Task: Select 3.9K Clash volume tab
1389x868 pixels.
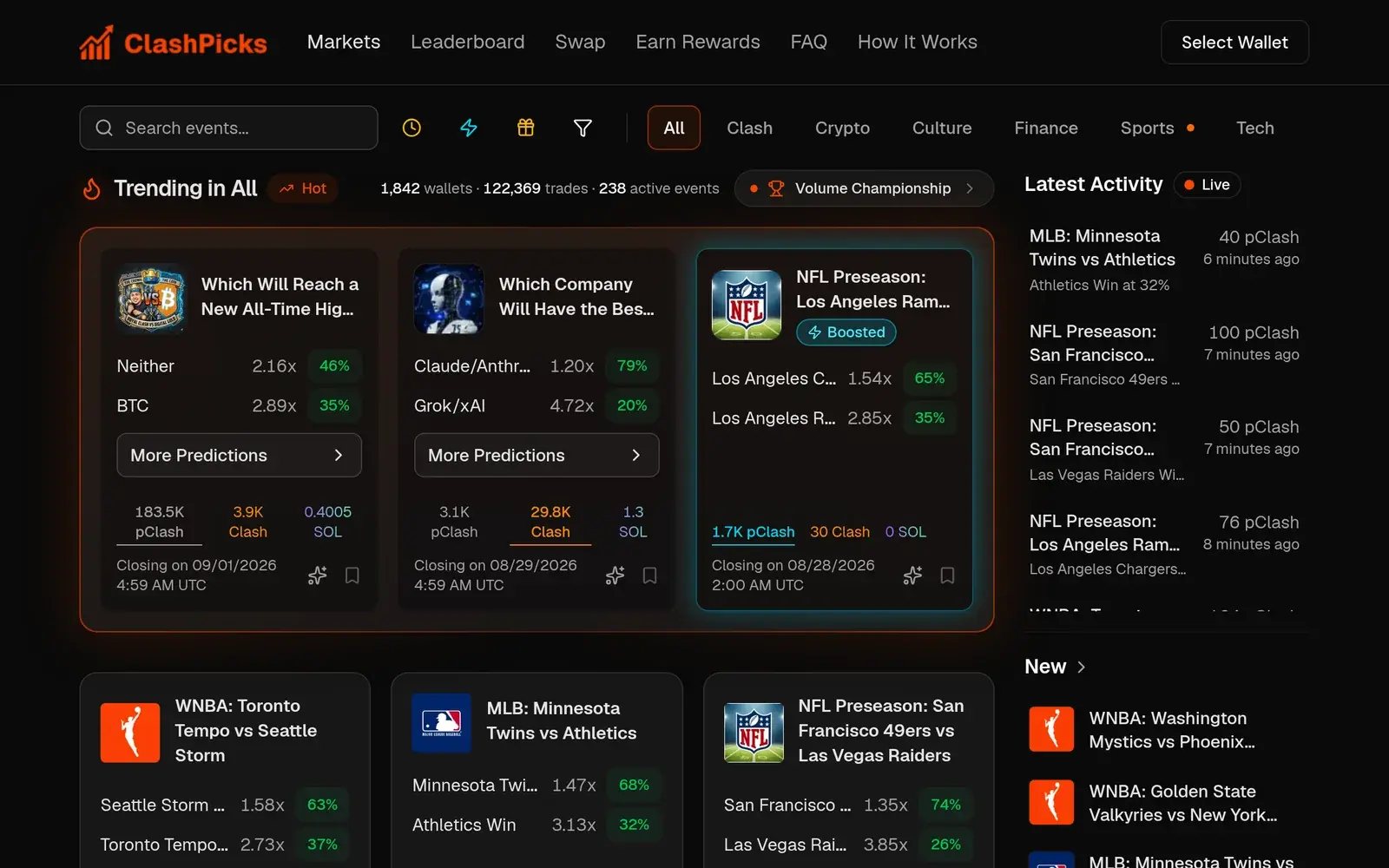Action: [x=247, y=523]
